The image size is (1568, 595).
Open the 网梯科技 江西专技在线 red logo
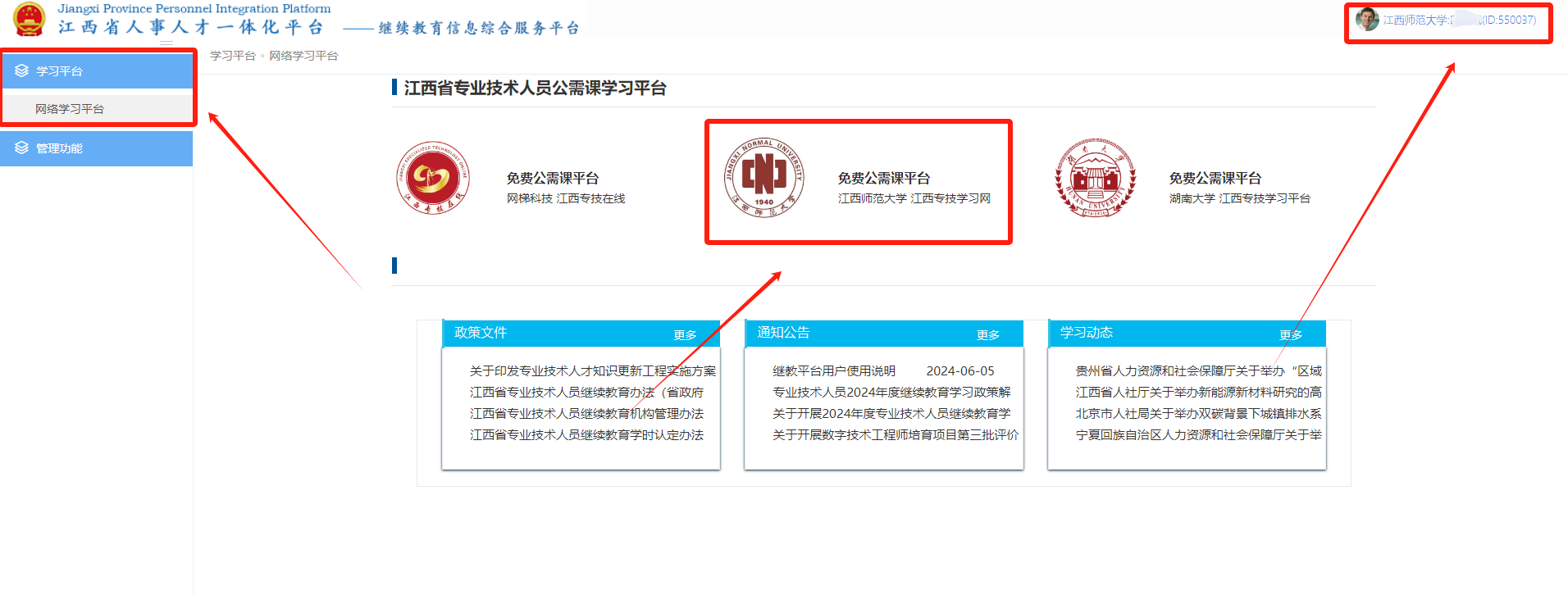433,178
